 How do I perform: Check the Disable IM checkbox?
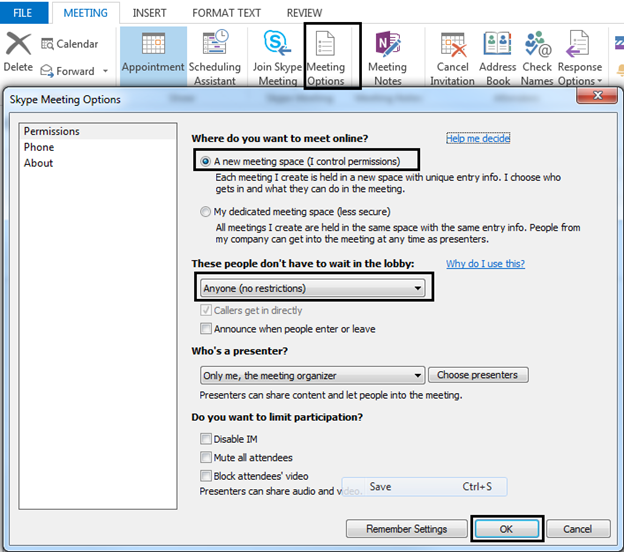point(206,439)
